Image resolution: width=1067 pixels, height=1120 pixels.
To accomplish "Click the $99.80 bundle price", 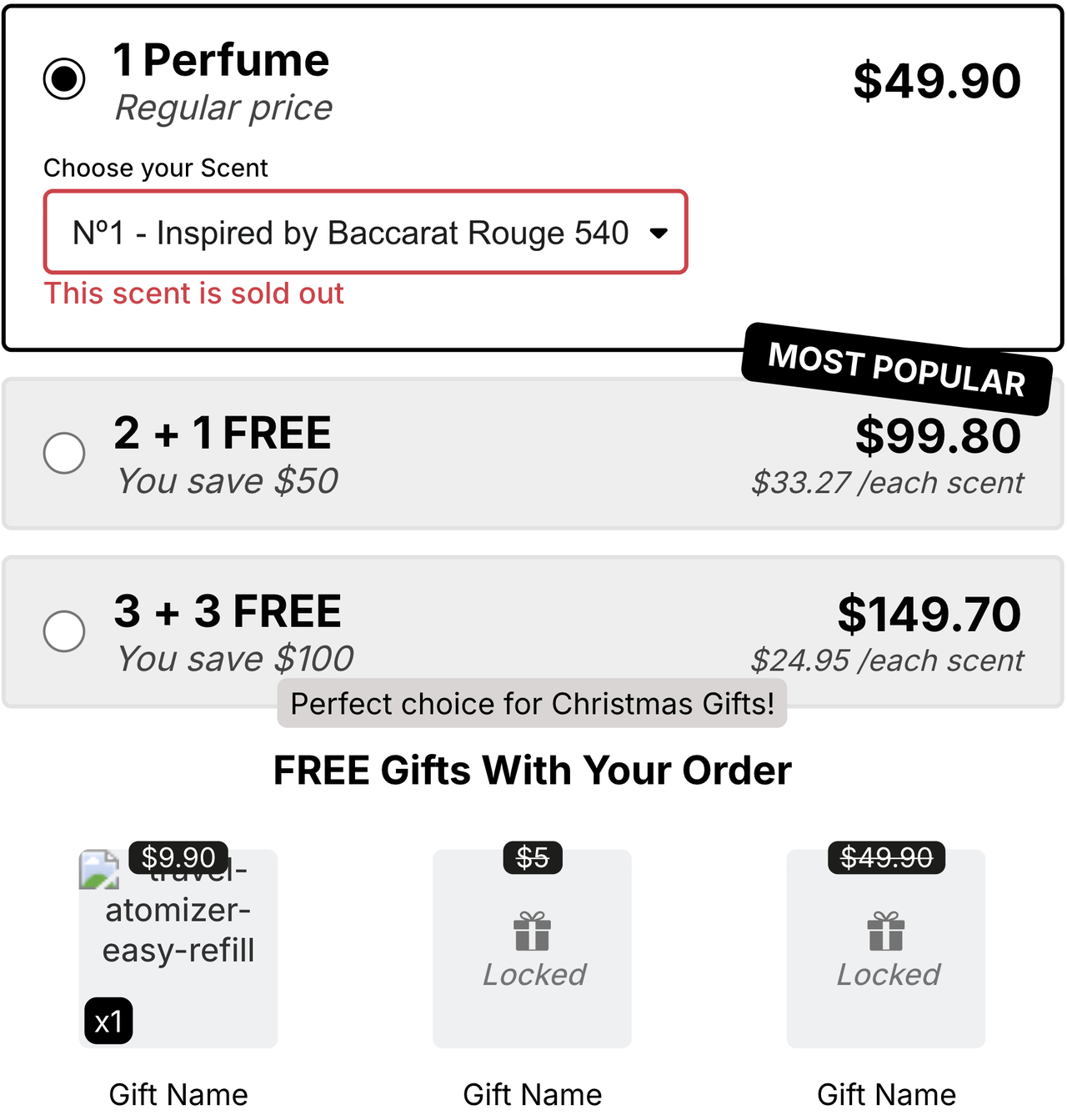I will (x=938, y=436).
